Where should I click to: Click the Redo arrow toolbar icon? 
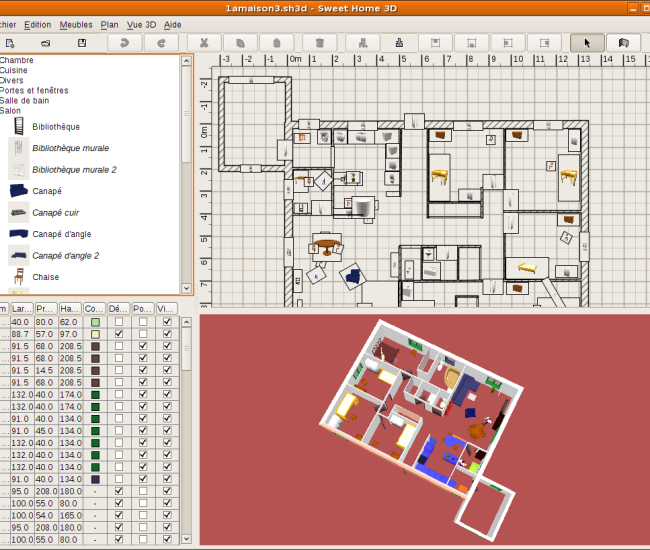pos(162,43)
